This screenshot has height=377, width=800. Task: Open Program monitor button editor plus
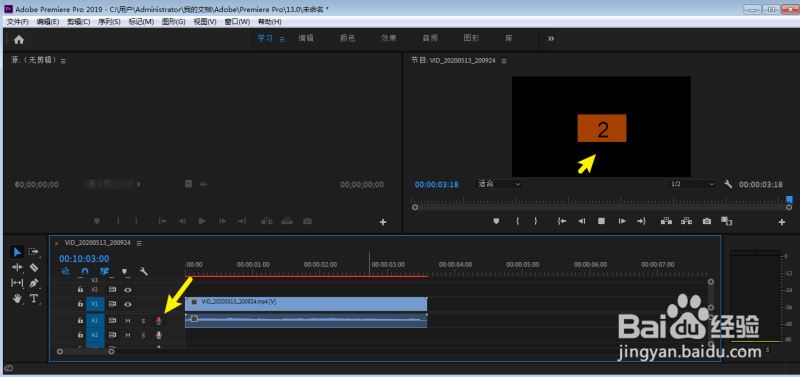pos(781,222)
